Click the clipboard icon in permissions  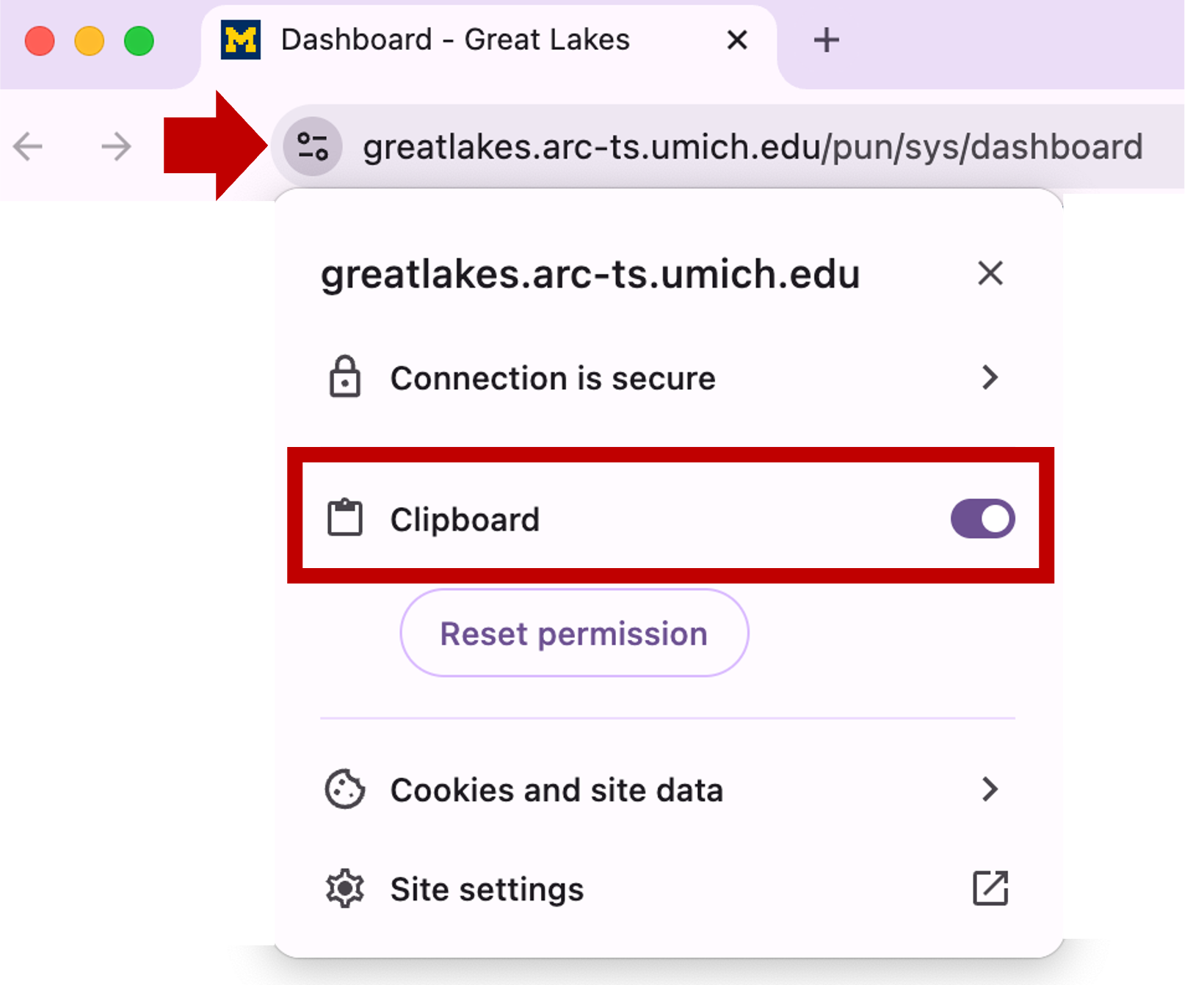tap(344, 518)
